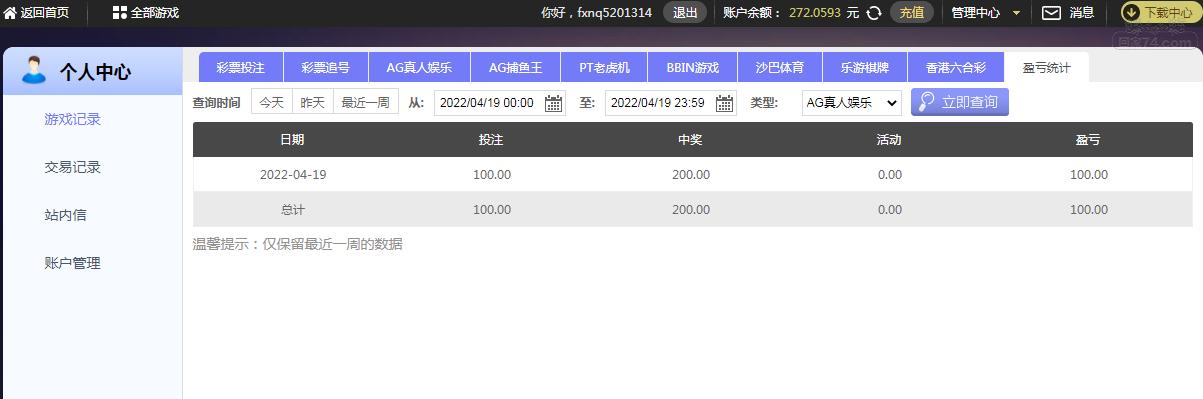
Task: Click the envelope 消息 icon
Action: [x=1051, y=13]
